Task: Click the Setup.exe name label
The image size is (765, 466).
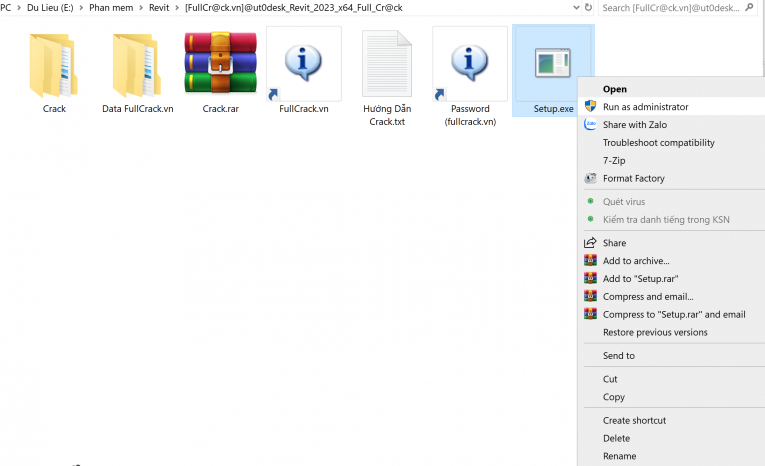Action: tap(553, 109)
